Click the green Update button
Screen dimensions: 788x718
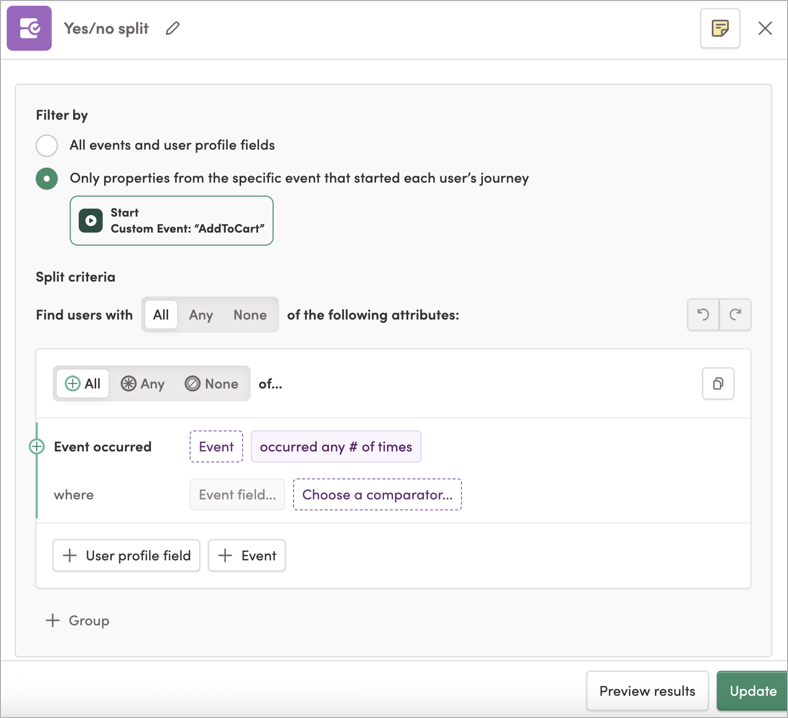pos(752,691)
